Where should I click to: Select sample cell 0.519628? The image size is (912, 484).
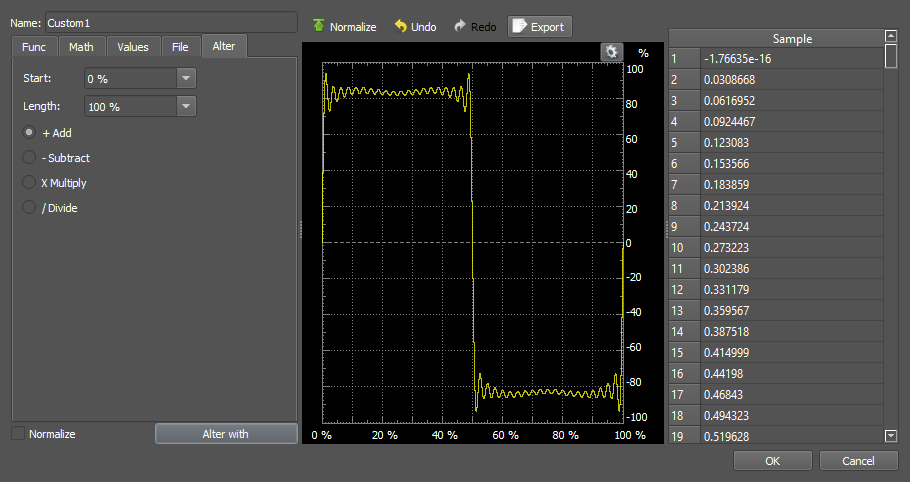point(792,436)
